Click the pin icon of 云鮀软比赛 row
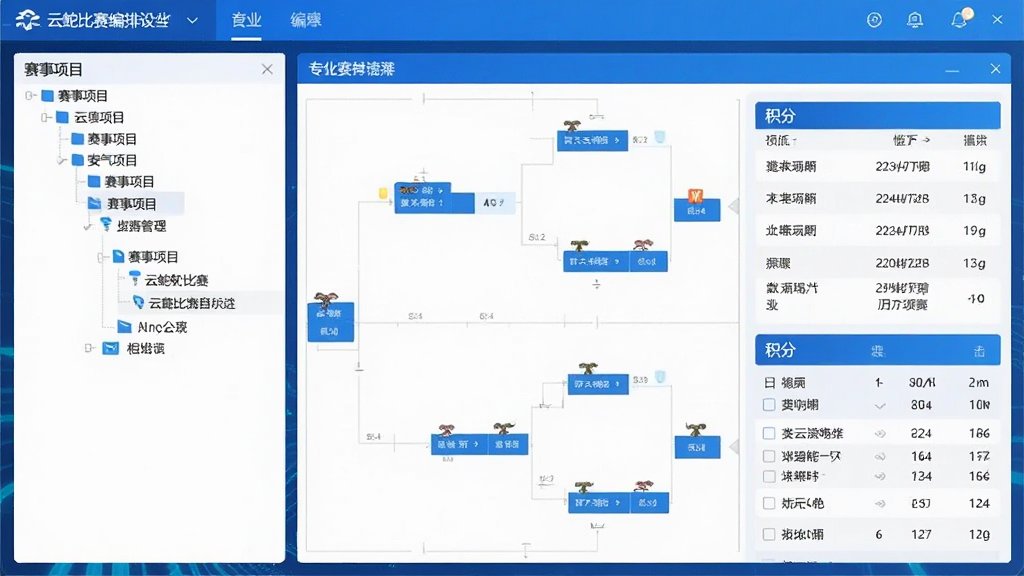This screenshot has width=1024, height=576. pyautogui.click(x=135, y=279)
